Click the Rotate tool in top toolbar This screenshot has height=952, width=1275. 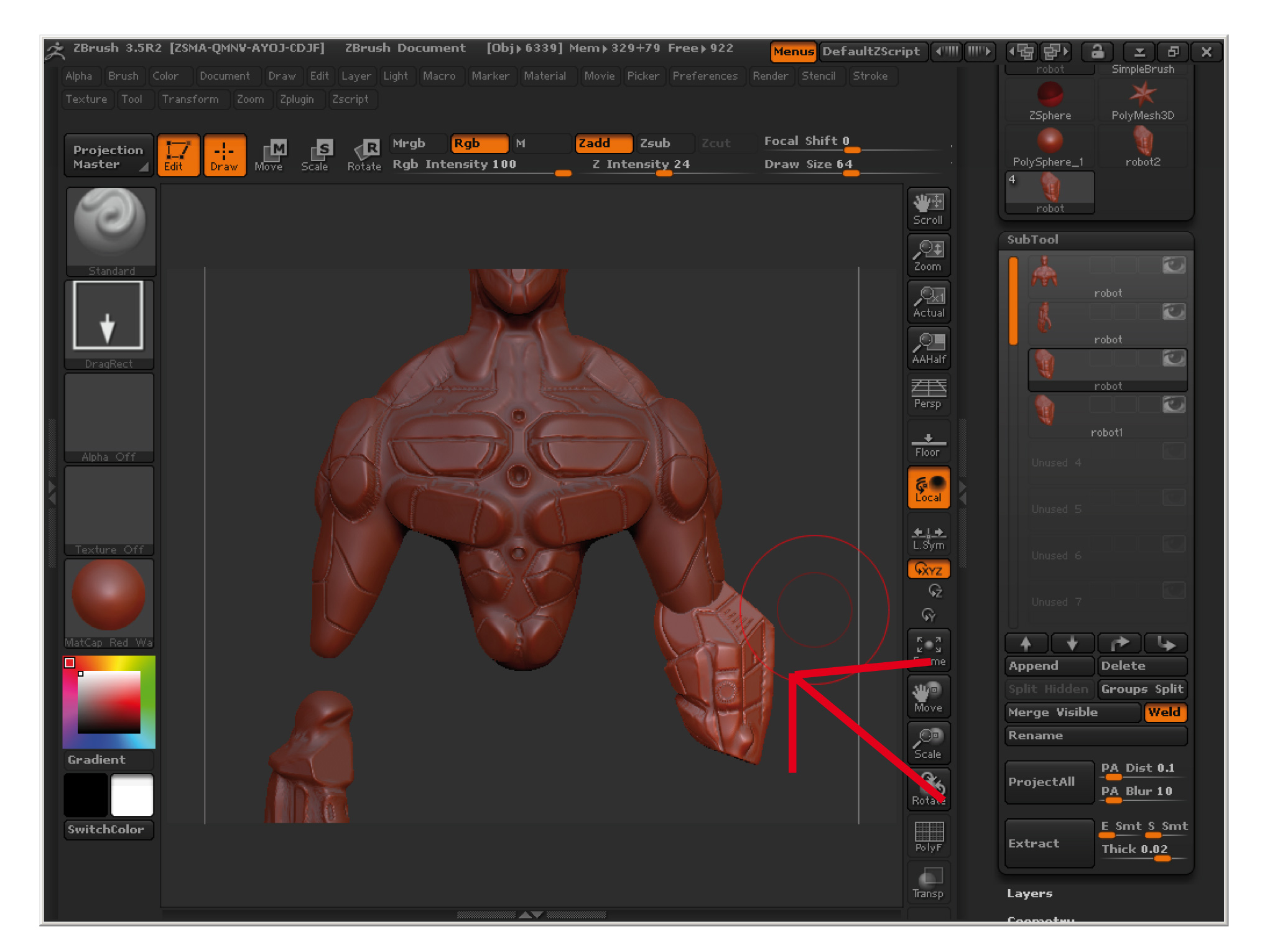pyautogui.click(x=364, y=155)
